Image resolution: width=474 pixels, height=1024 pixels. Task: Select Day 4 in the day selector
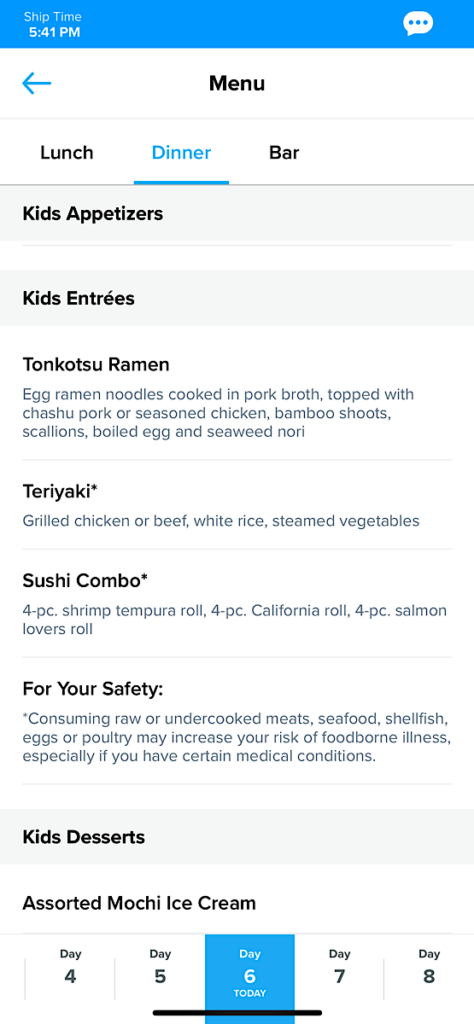71,968
